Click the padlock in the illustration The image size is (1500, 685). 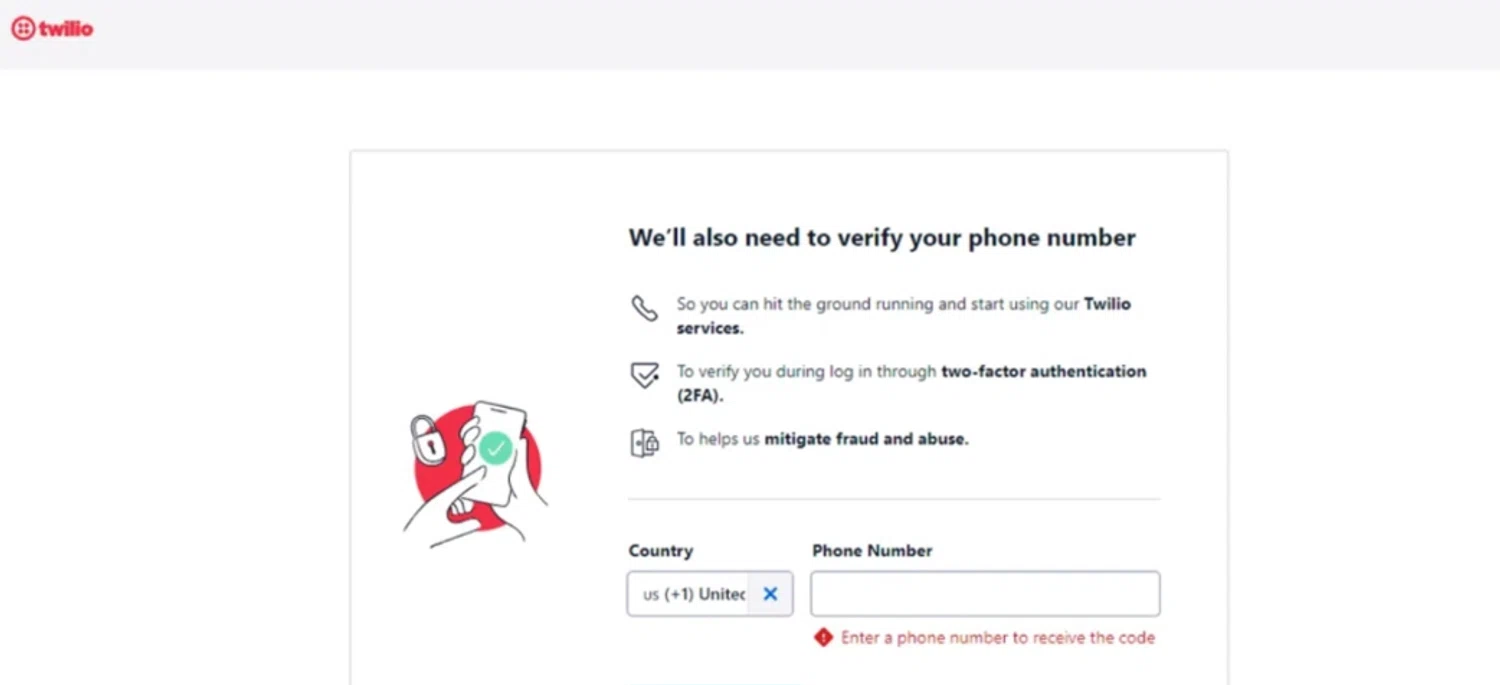click(x=427, y=440)
